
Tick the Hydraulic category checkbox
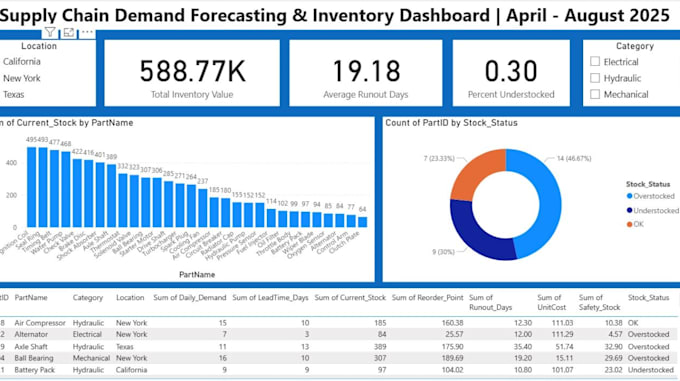[595, 78]
